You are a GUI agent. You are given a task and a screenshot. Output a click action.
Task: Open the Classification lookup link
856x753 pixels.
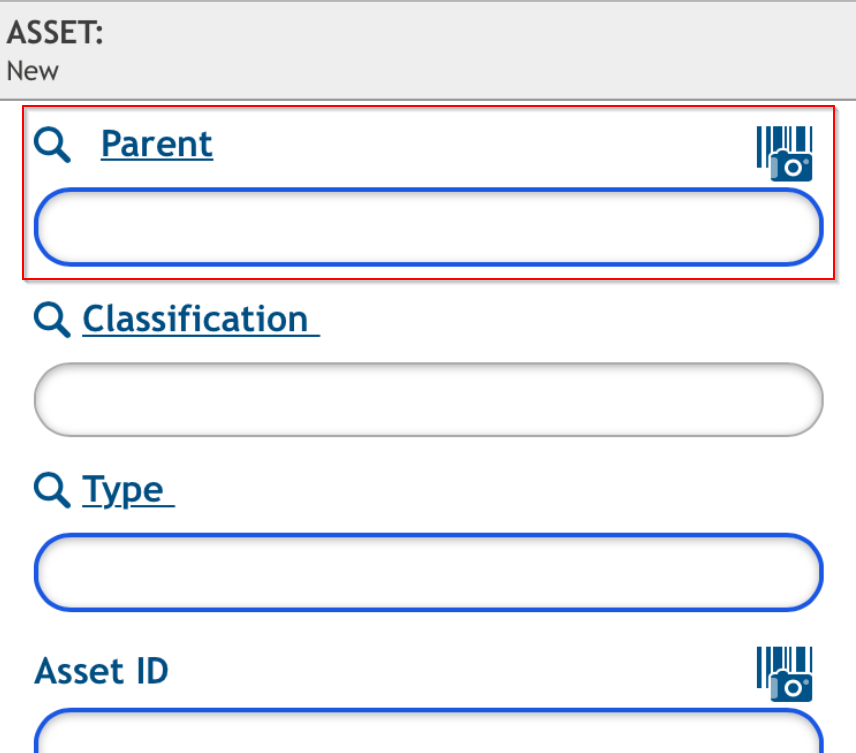(197, 319)
